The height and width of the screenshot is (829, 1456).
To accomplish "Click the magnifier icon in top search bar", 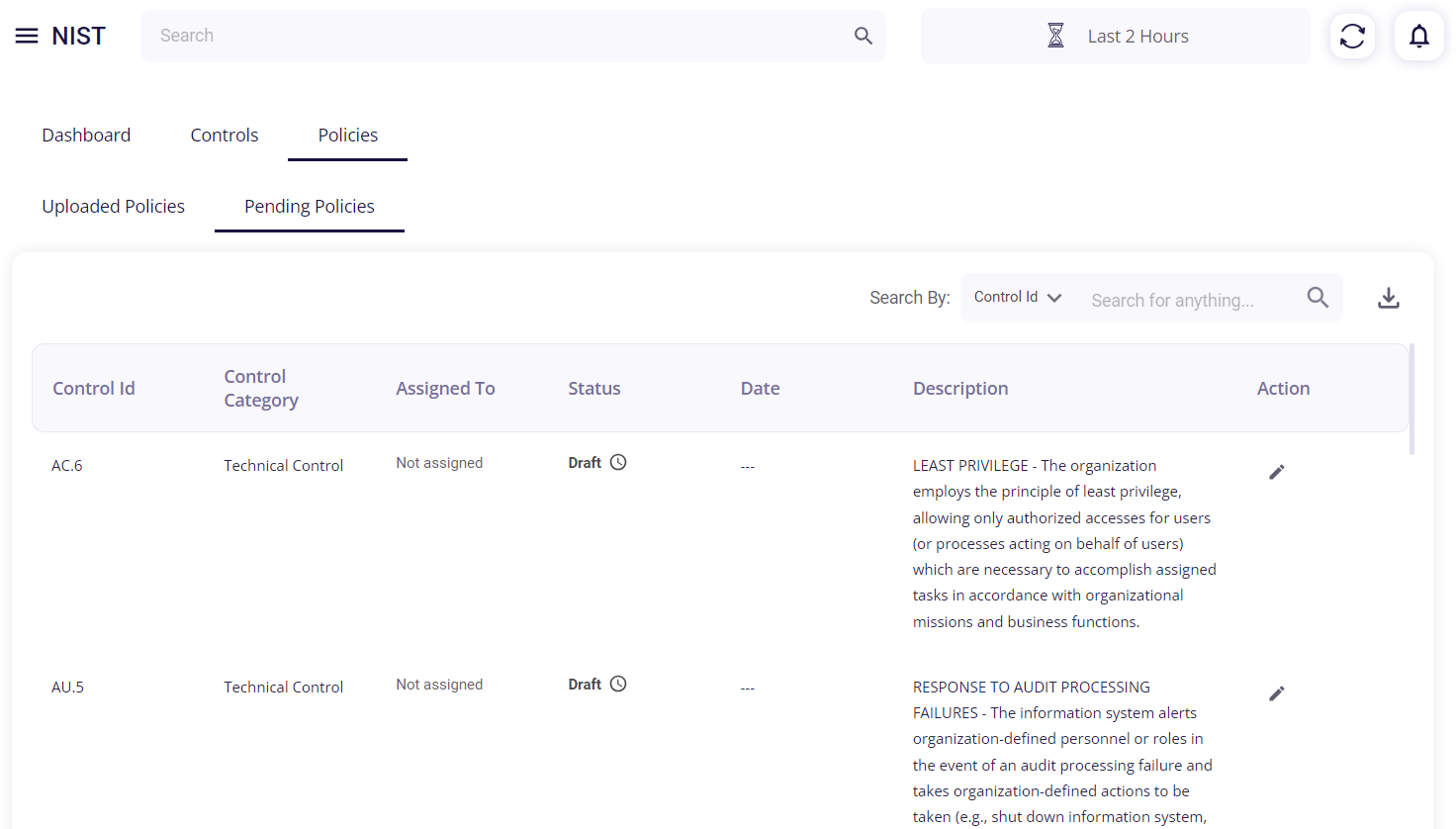I will [864, 36].
